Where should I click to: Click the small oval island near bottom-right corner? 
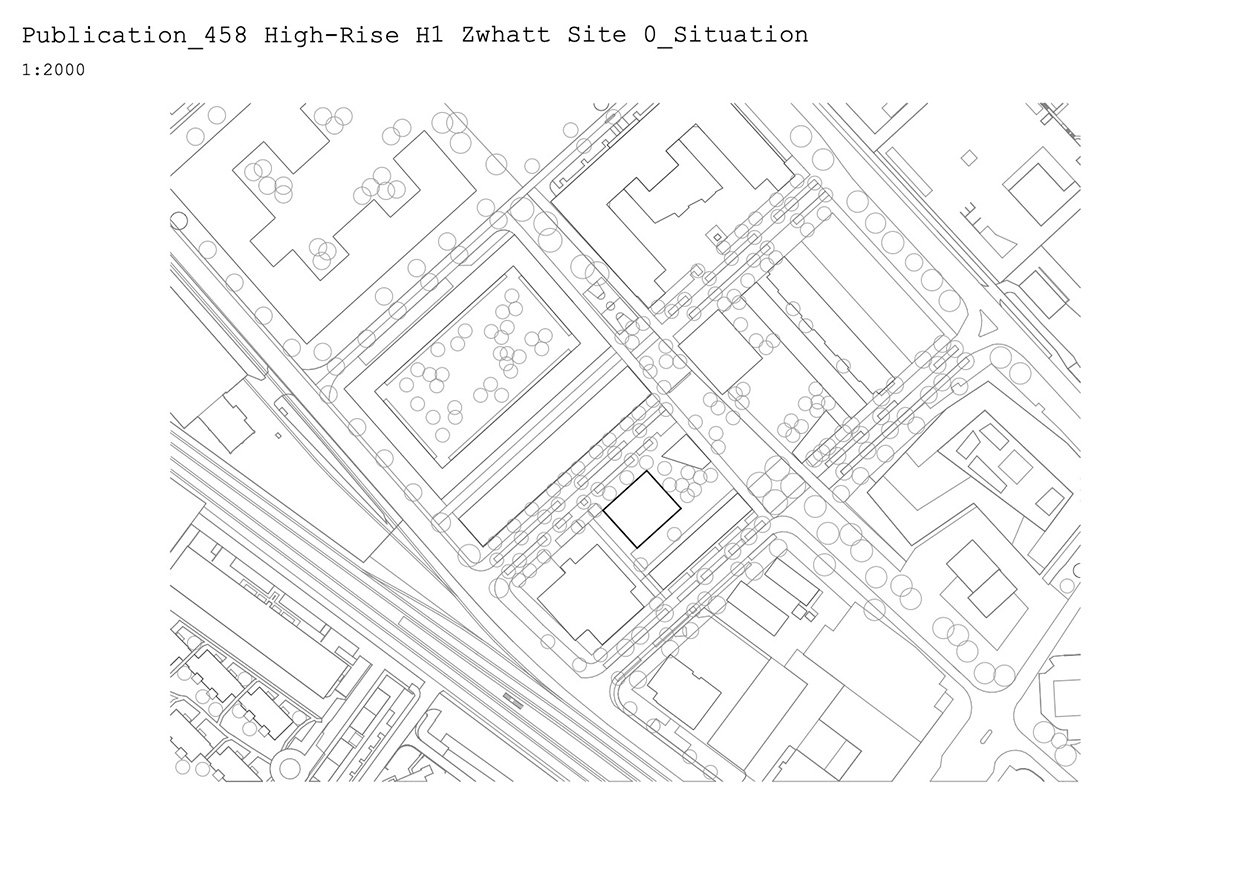pyautogui.click(x=985, y=736)
